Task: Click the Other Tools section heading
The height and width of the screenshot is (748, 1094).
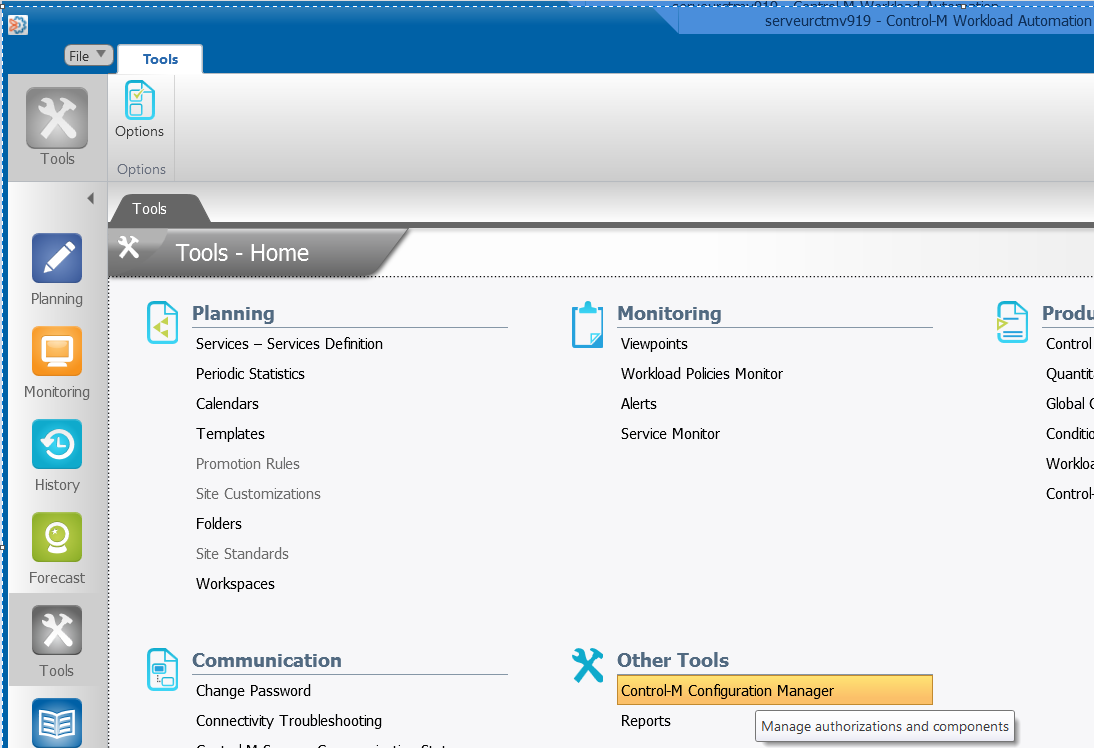Action: [x=673, y=660]
